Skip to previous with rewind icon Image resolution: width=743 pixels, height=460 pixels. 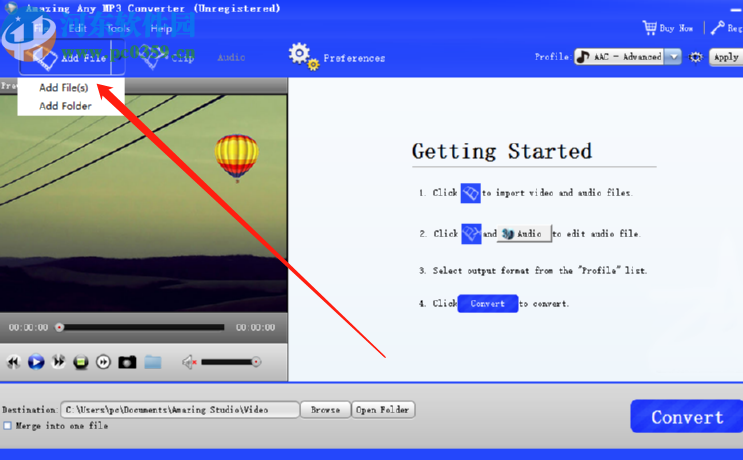[13, 362]
